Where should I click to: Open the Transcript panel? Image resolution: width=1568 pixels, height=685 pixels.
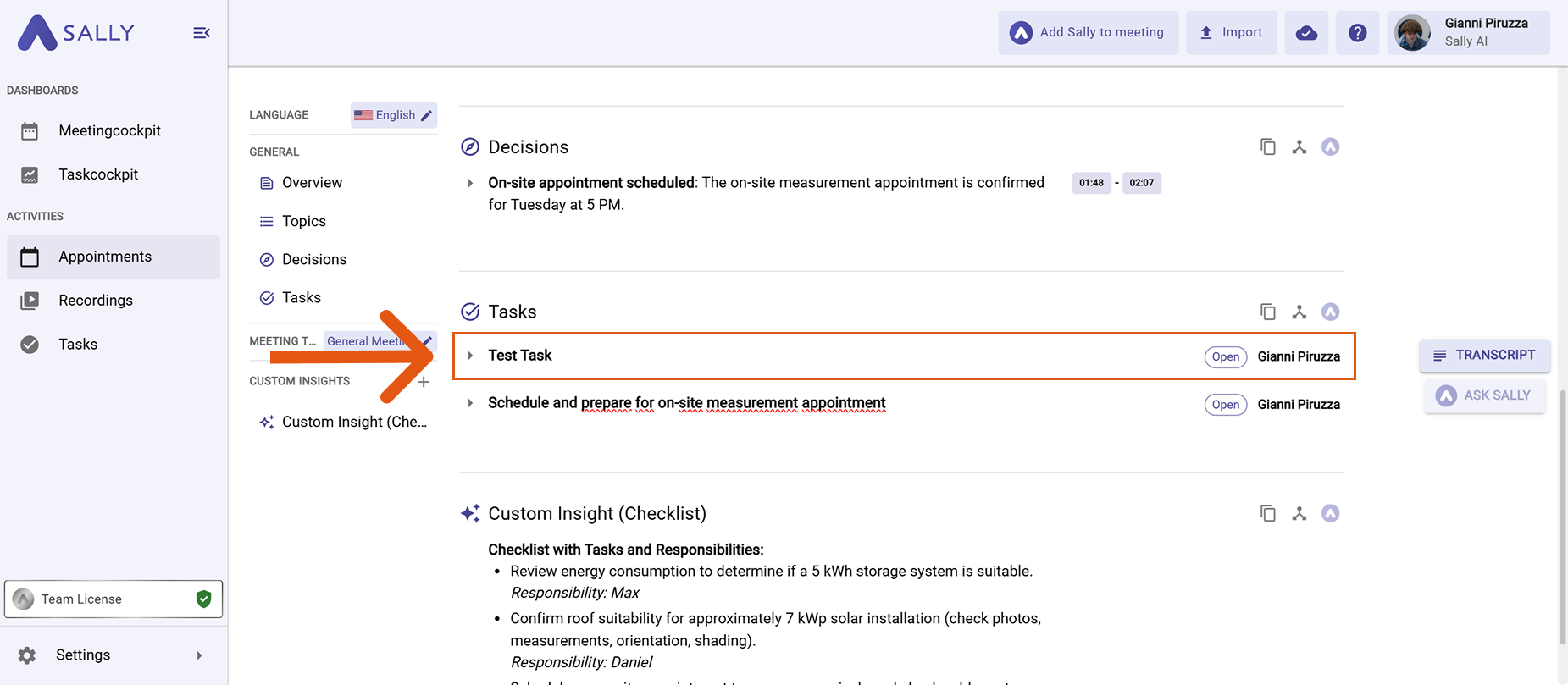click(x=1484, y=355)
